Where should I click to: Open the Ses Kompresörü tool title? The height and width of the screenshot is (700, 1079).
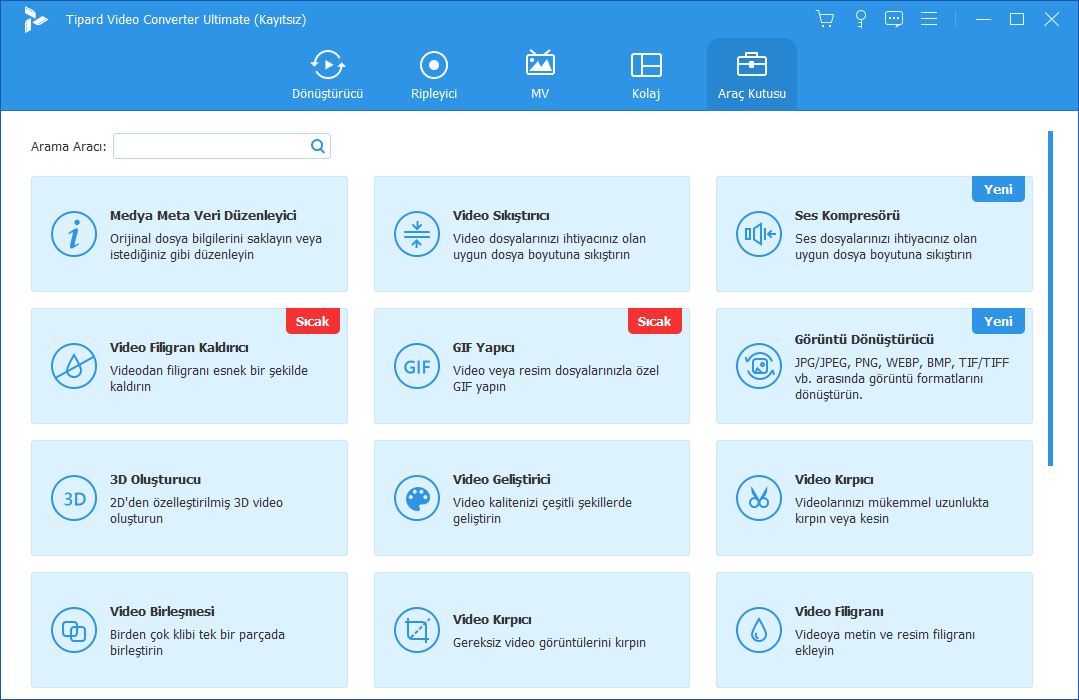click(847, 215)
